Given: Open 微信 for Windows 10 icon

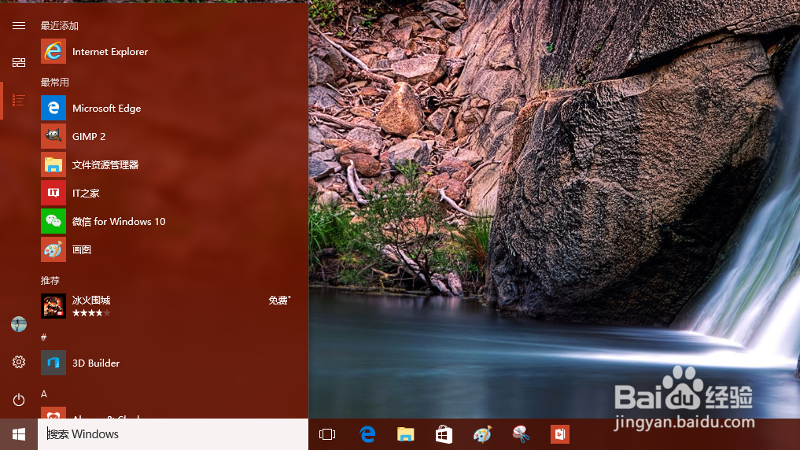Looking at the screenshot, I should click(x=54, y=221).
